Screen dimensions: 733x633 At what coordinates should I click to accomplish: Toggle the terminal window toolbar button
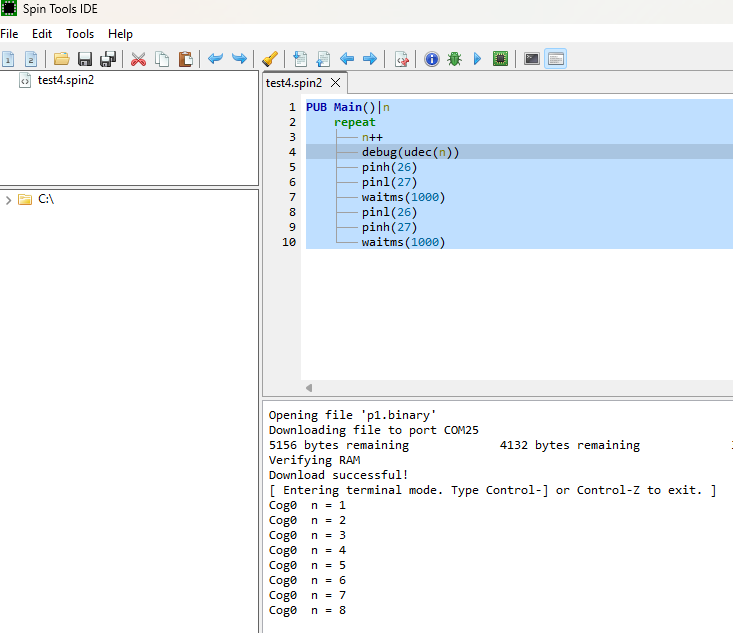point(532,59)
